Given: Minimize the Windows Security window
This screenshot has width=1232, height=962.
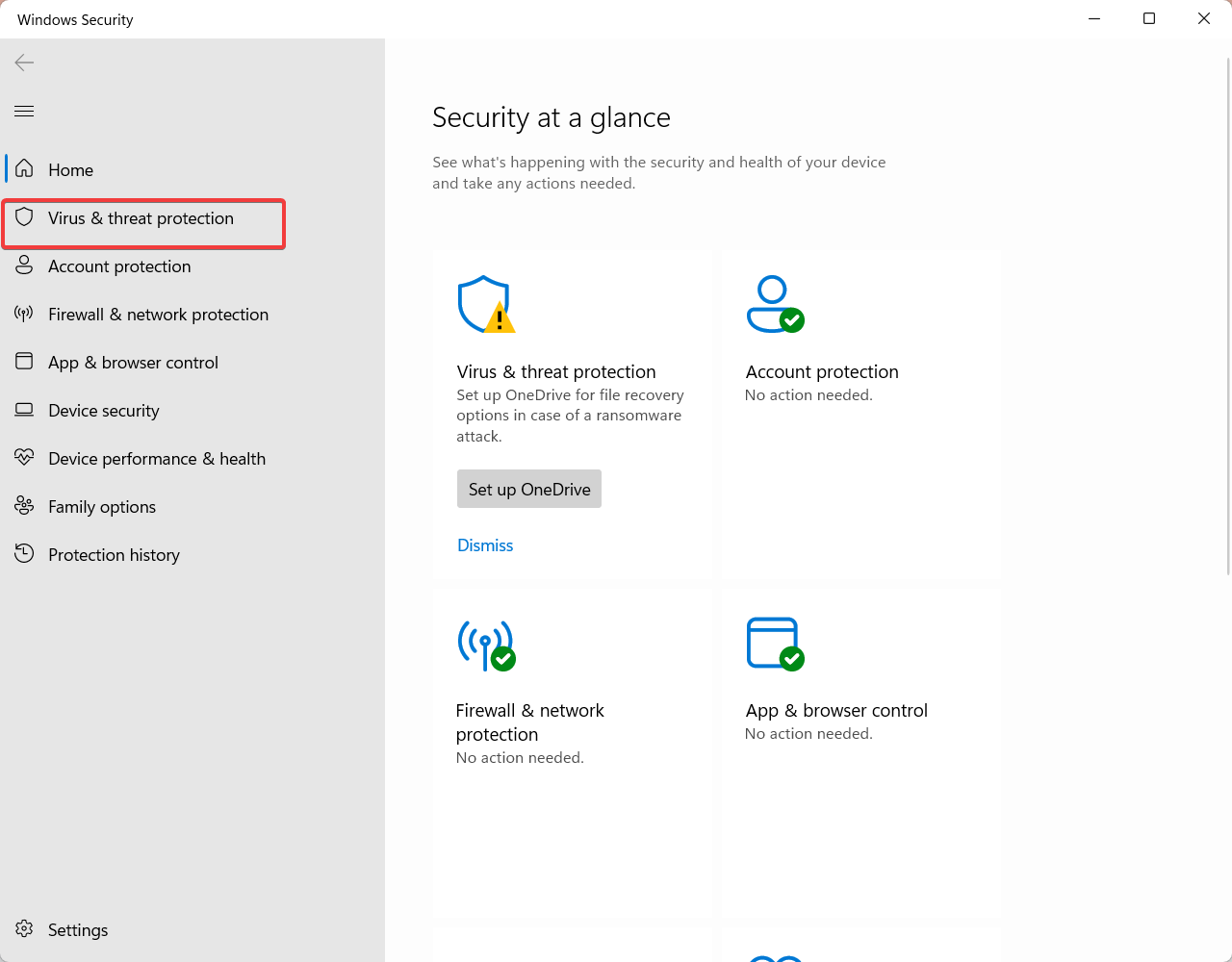Looking at the screenshot, I should 1094,19.
